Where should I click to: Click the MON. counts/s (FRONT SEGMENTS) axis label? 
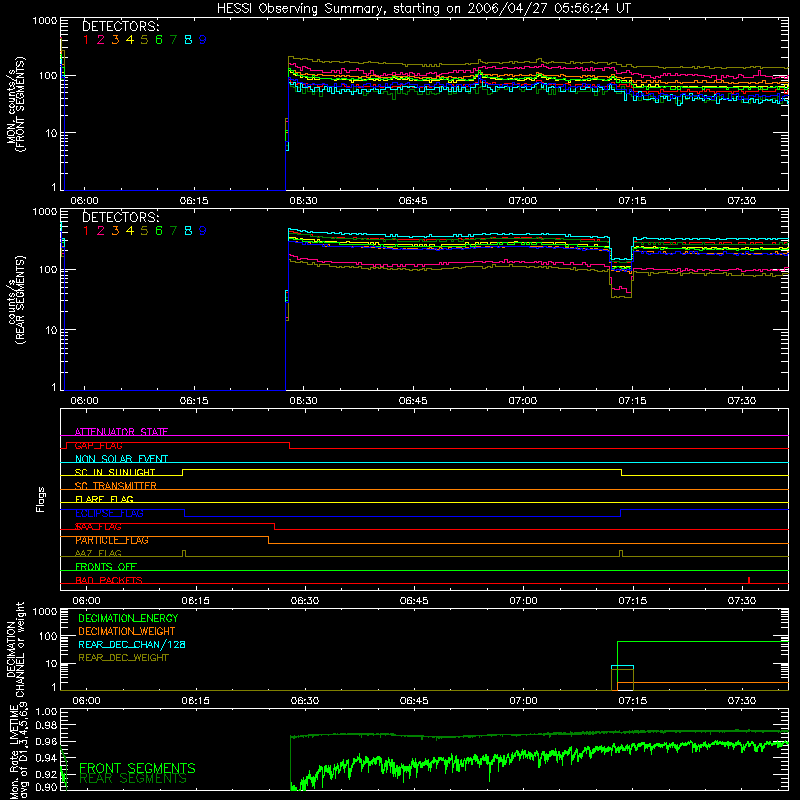(15, 104)
